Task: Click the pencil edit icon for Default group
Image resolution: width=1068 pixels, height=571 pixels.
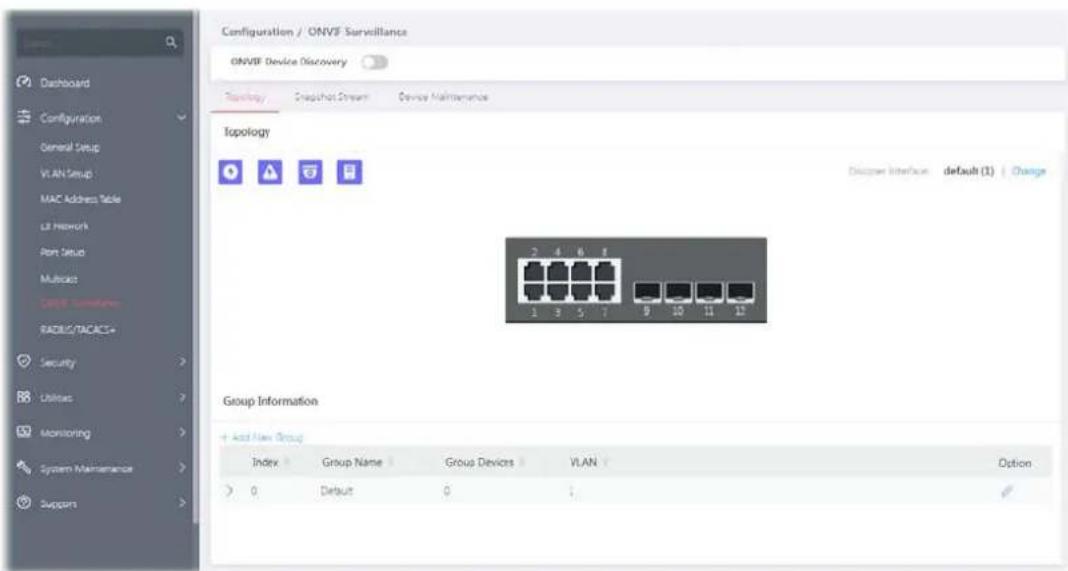Action: coord(1007,491)
